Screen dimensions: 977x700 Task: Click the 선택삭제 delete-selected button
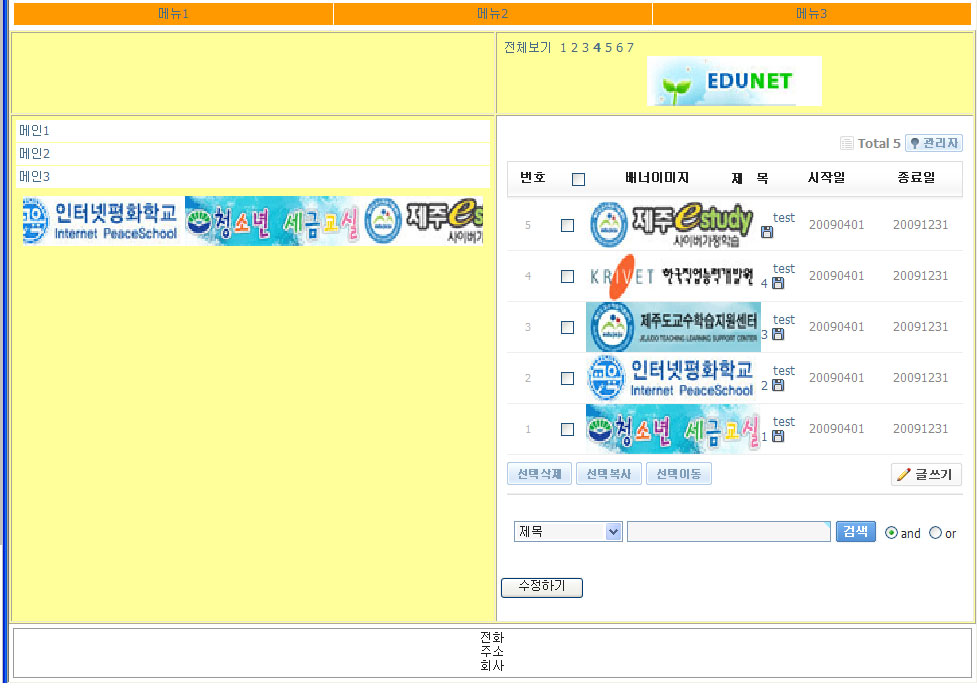539,474
